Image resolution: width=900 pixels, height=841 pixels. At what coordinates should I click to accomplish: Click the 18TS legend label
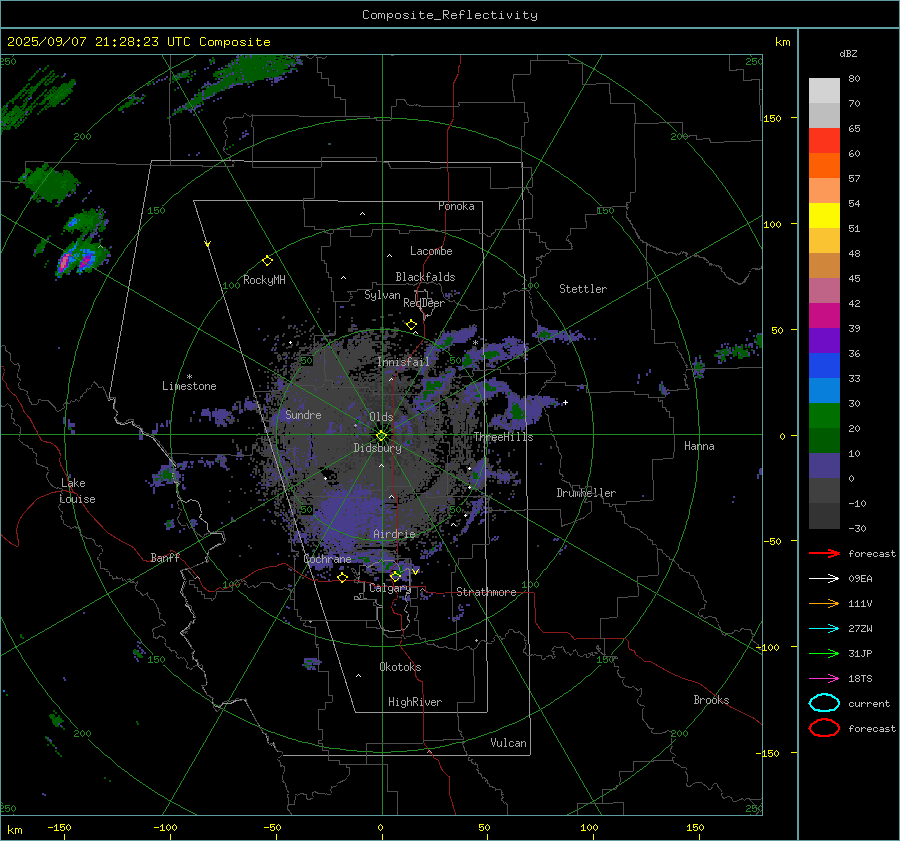860,679
